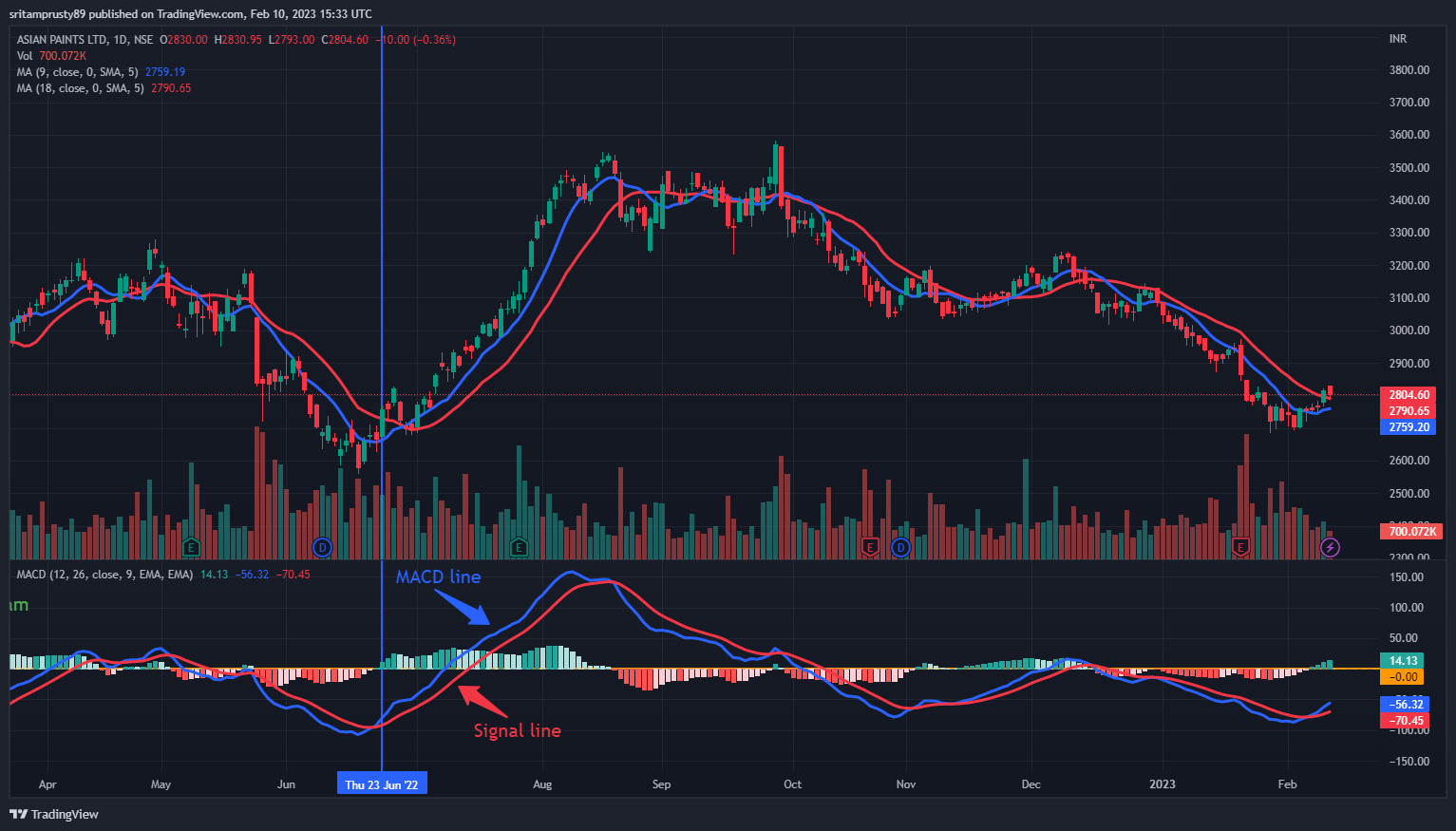
Task: Click the red earnings E marker in late October
Action: click(x=868, y=547)
